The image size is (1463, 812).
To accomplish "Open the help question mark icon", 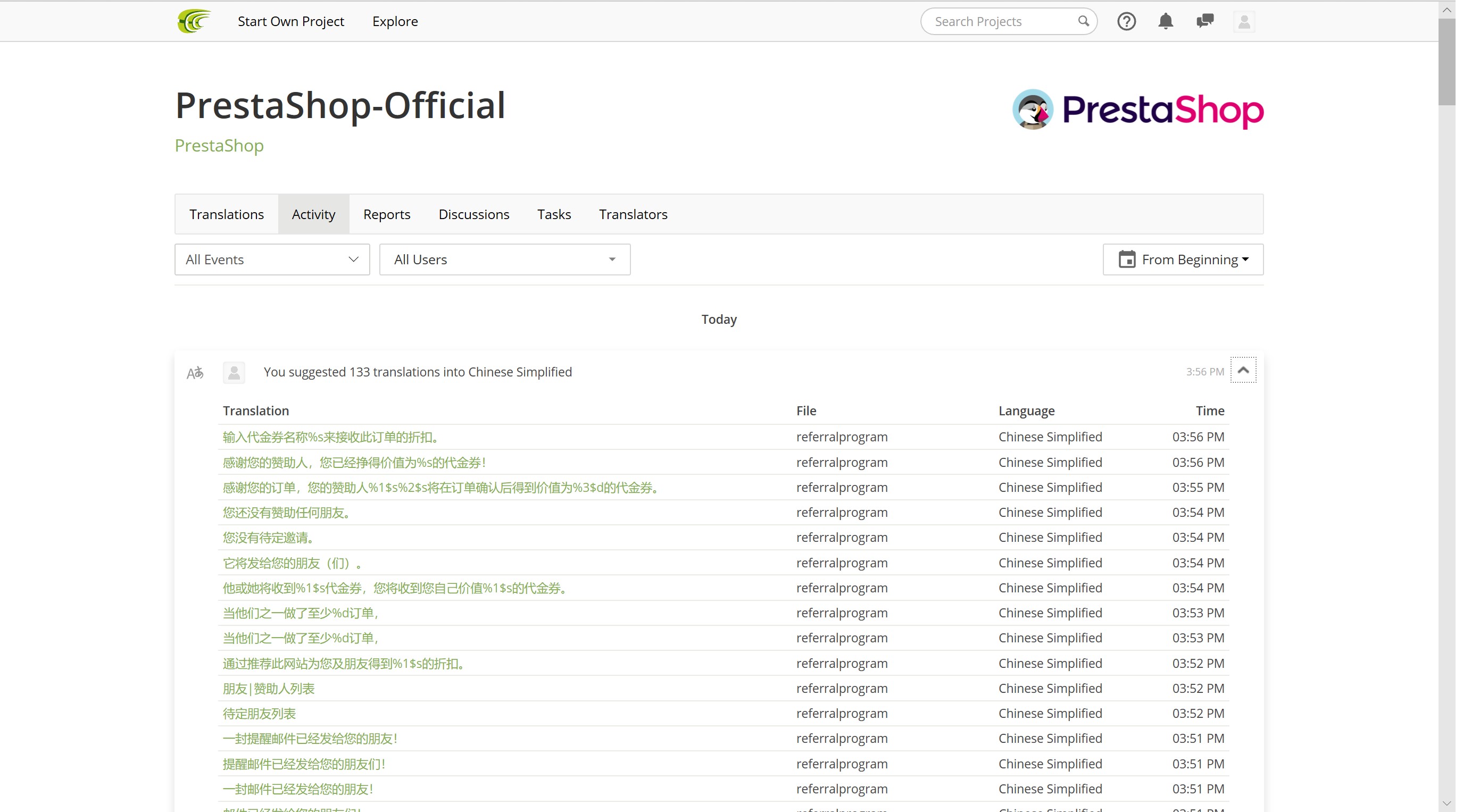I will [x=1127, y=22].
